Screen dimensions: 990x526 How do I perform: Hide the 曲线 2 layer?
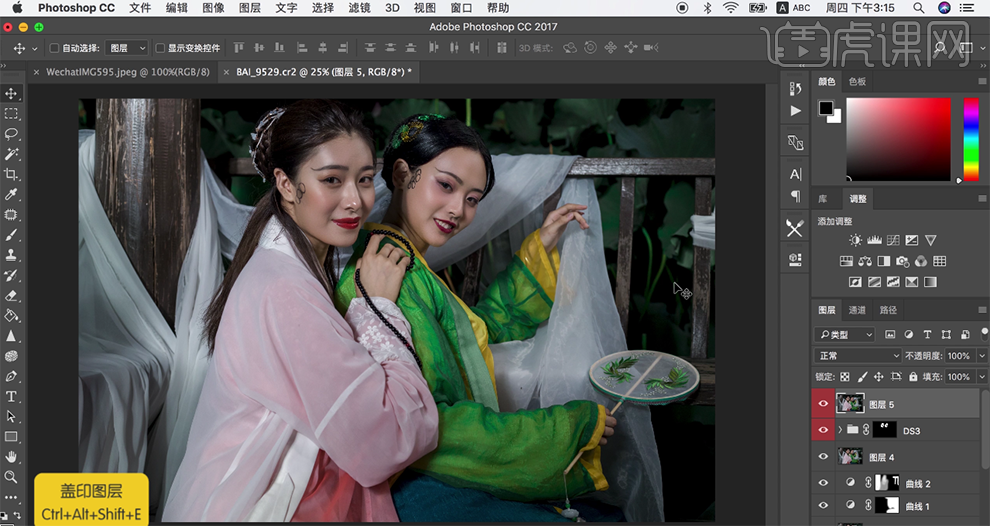(x=823, y=482)
